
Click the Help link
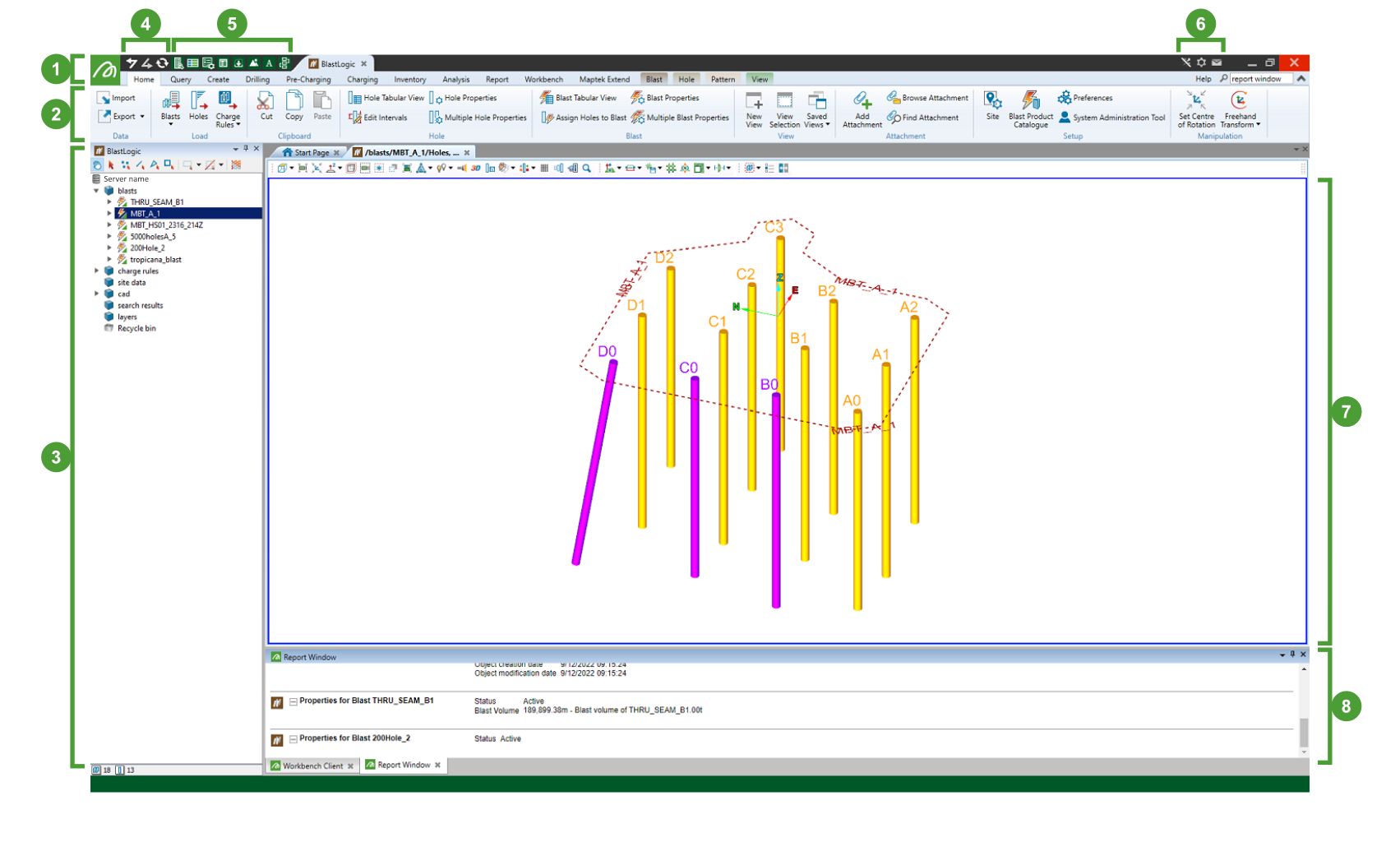1204,79
